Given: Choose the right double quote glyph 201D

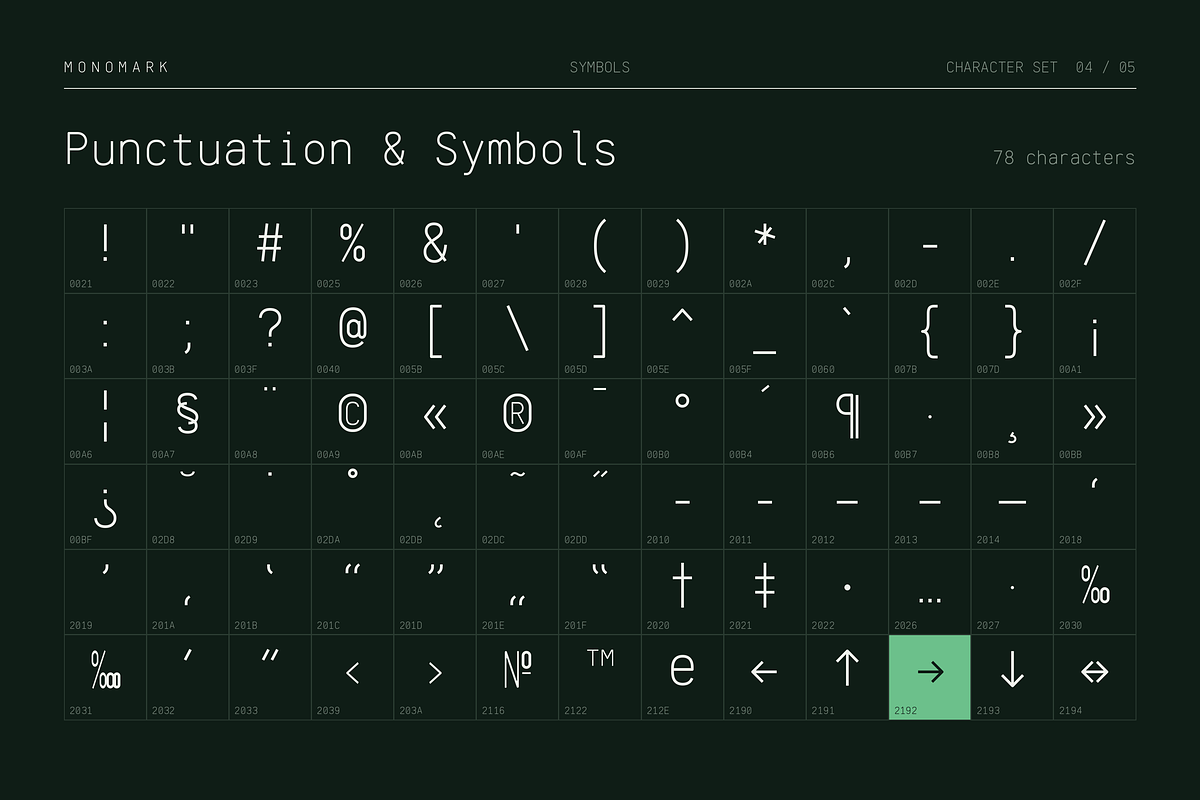Looking at the screenshot, I should point(434,591).
